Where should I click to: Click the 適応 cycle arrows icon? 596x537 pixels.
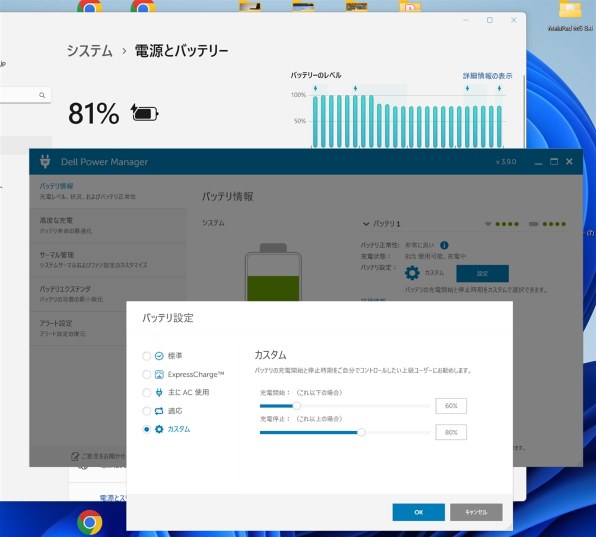(159, 411)
